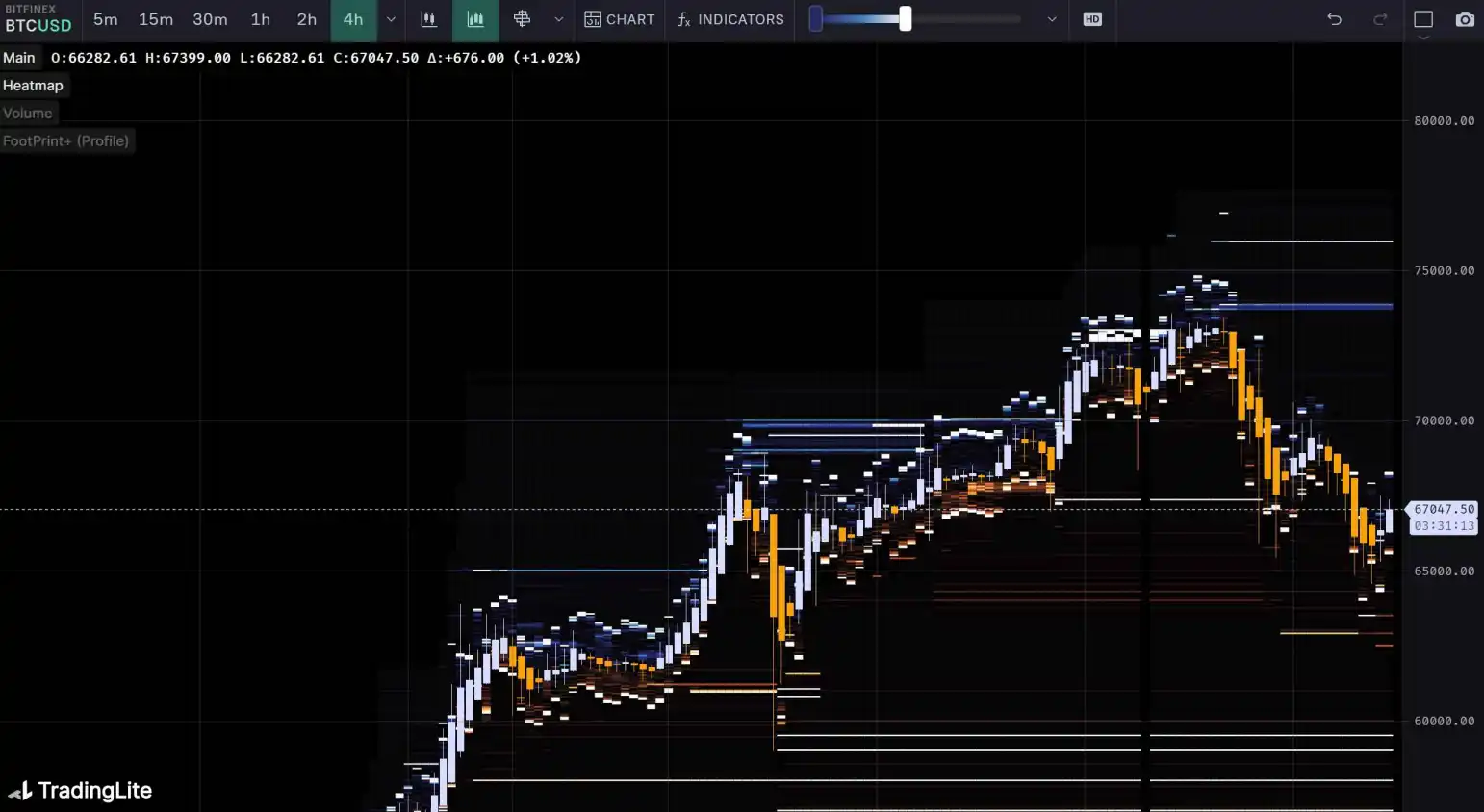The height and width of the screenshot is (812, 1484).
Task: Click the fullscreen layout square icon
Action: point(1423,19)
